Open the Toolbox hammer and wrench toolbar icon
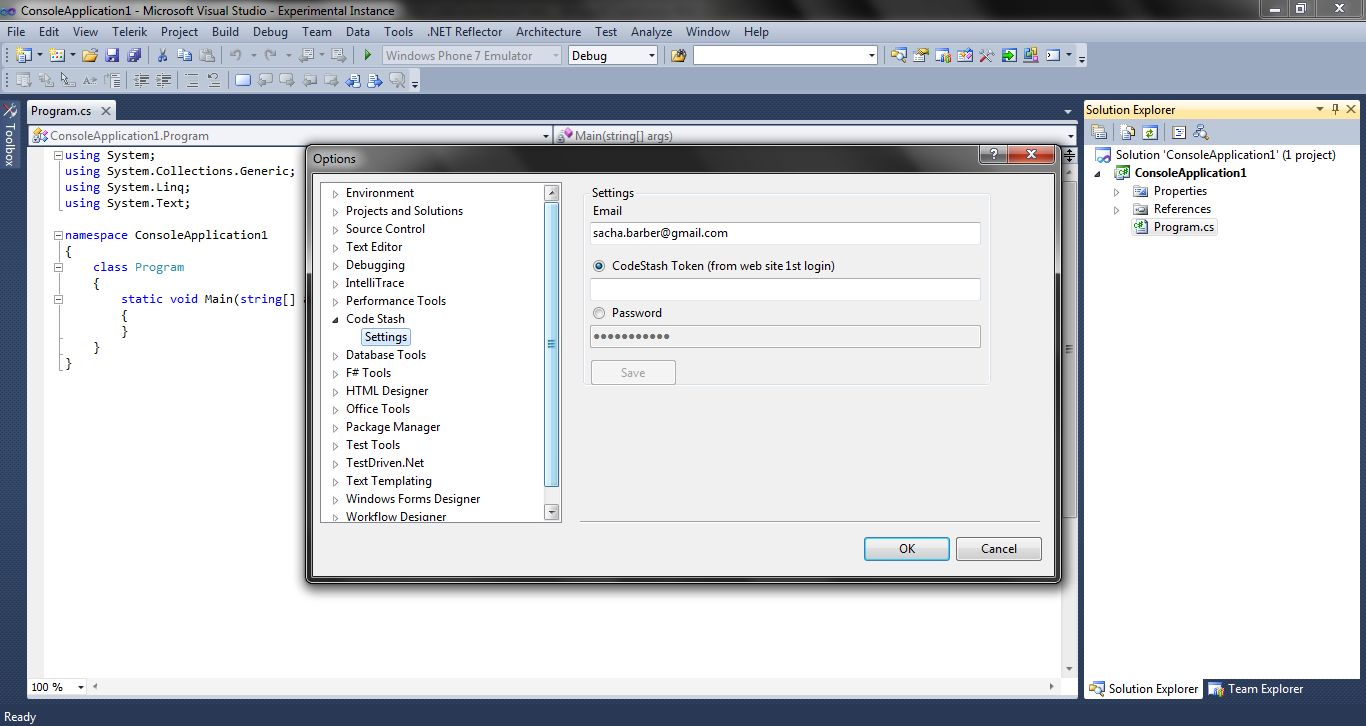The width and height of the screenshot is (1366, 726). (987, 55)
